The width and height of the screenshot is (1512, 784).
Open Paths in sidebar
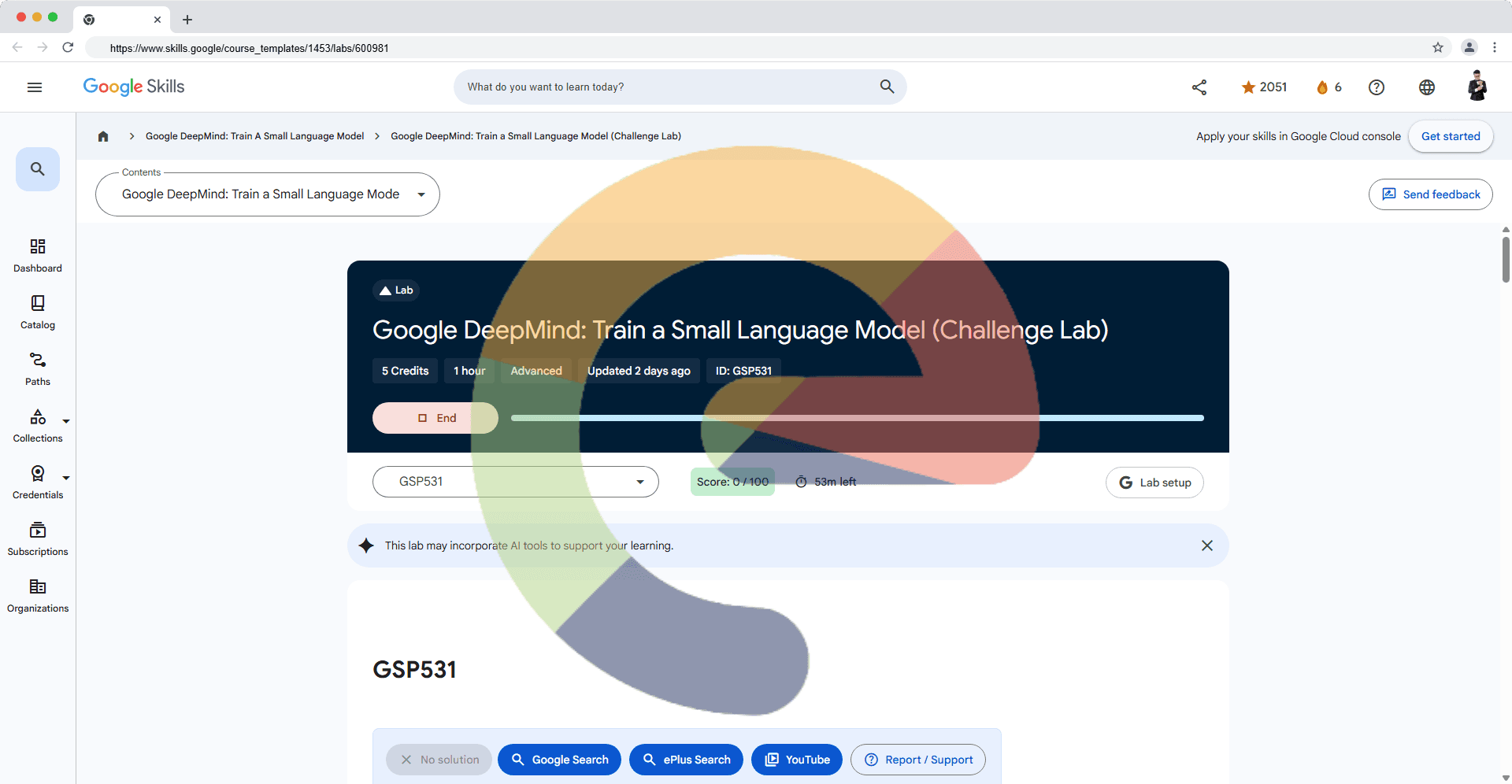coord(38,369)
